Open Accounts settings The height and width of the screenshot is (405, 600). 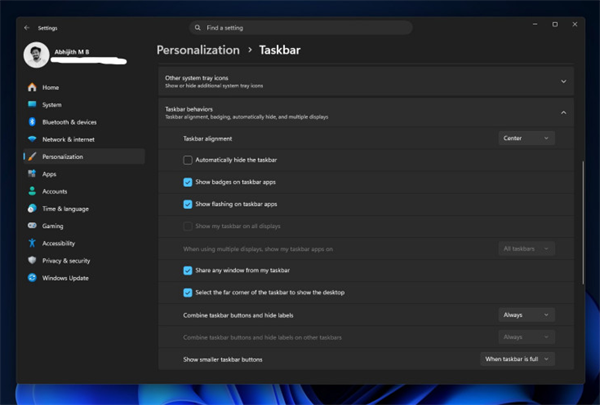tap(84, 191)
